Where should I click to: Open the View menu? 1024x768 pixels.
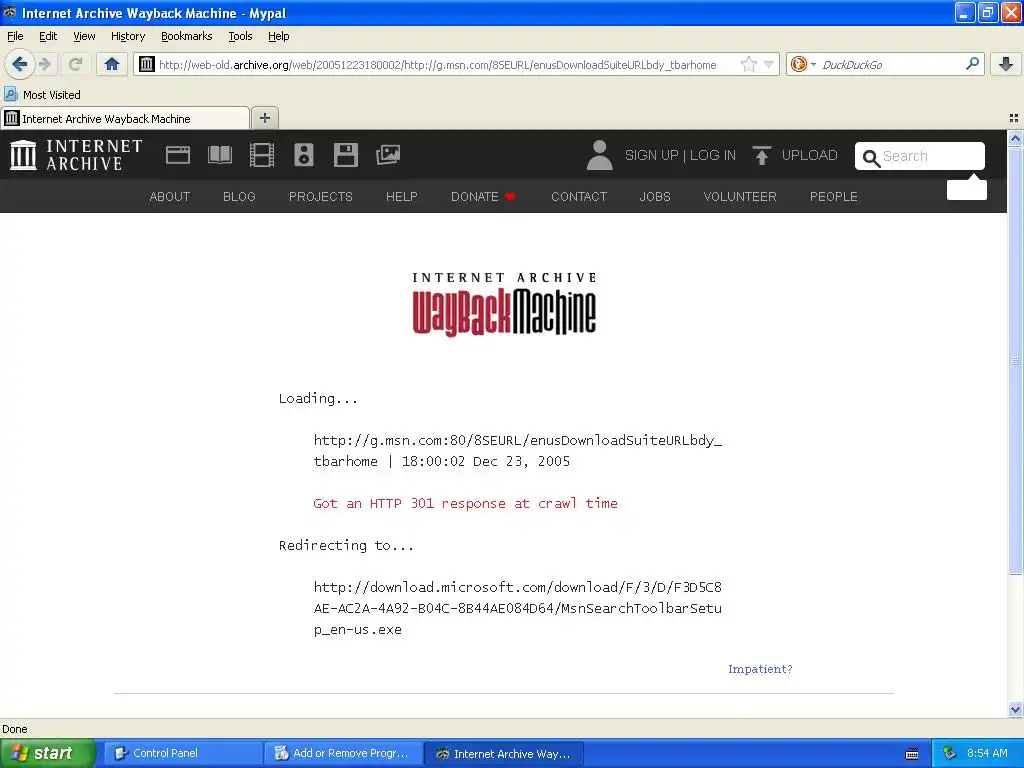[84, 36]
